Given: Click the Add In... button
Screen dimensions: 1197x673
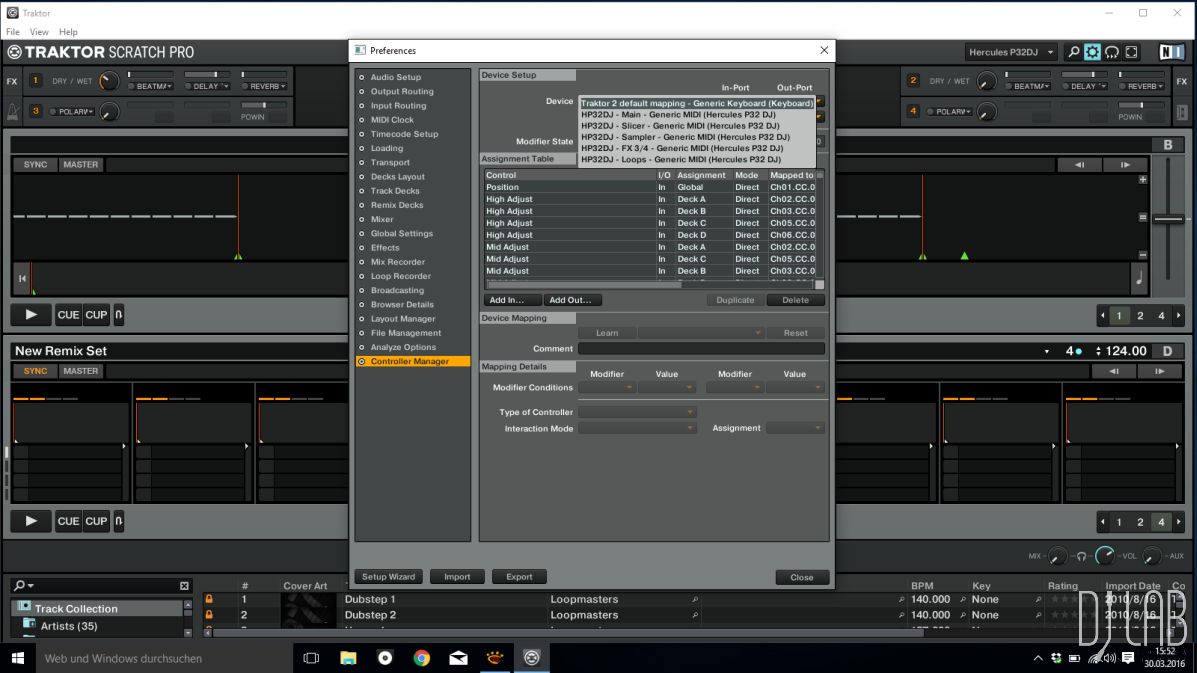Looking at the screenshot, I should click(512, 300).
